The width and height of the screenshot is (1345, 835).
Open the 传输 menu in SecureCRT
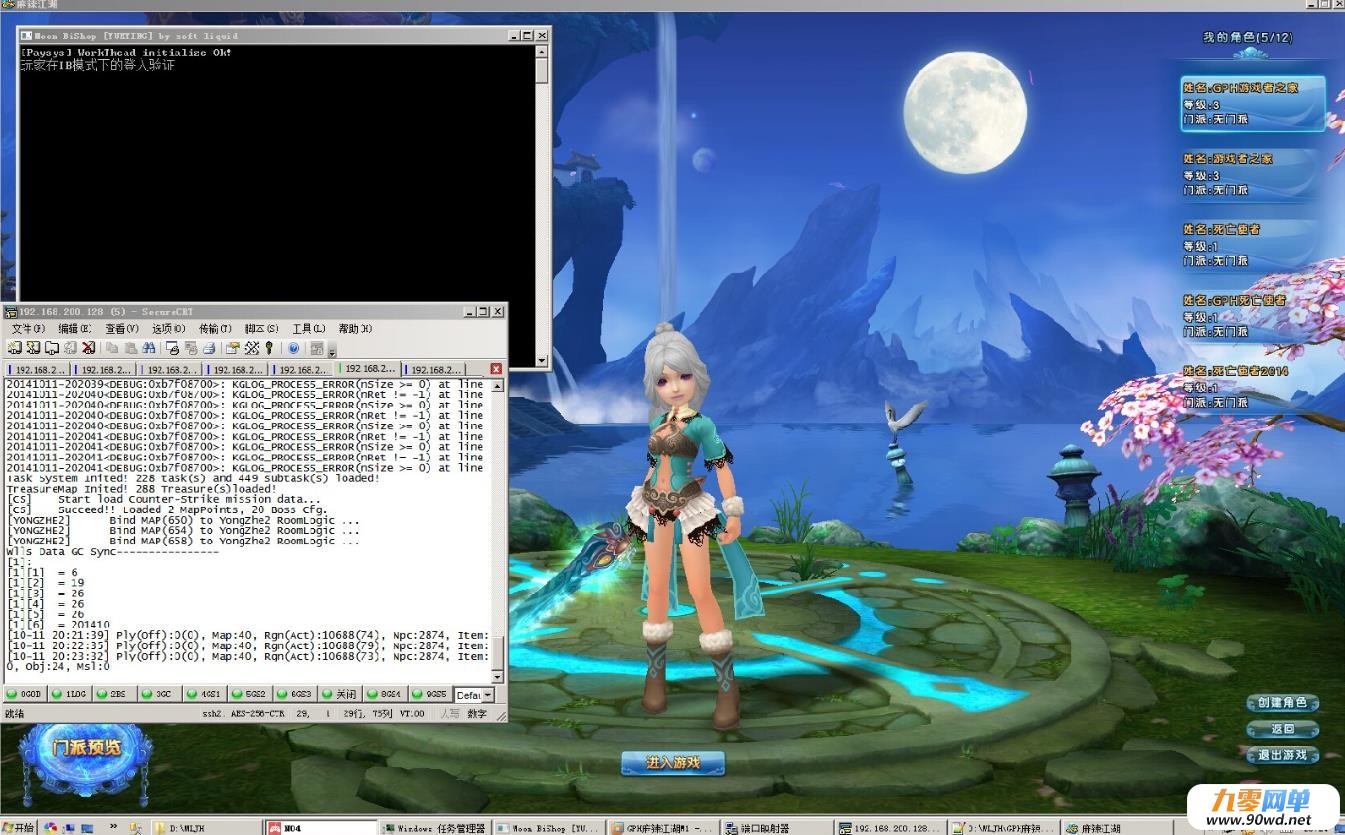click(215, 328)
